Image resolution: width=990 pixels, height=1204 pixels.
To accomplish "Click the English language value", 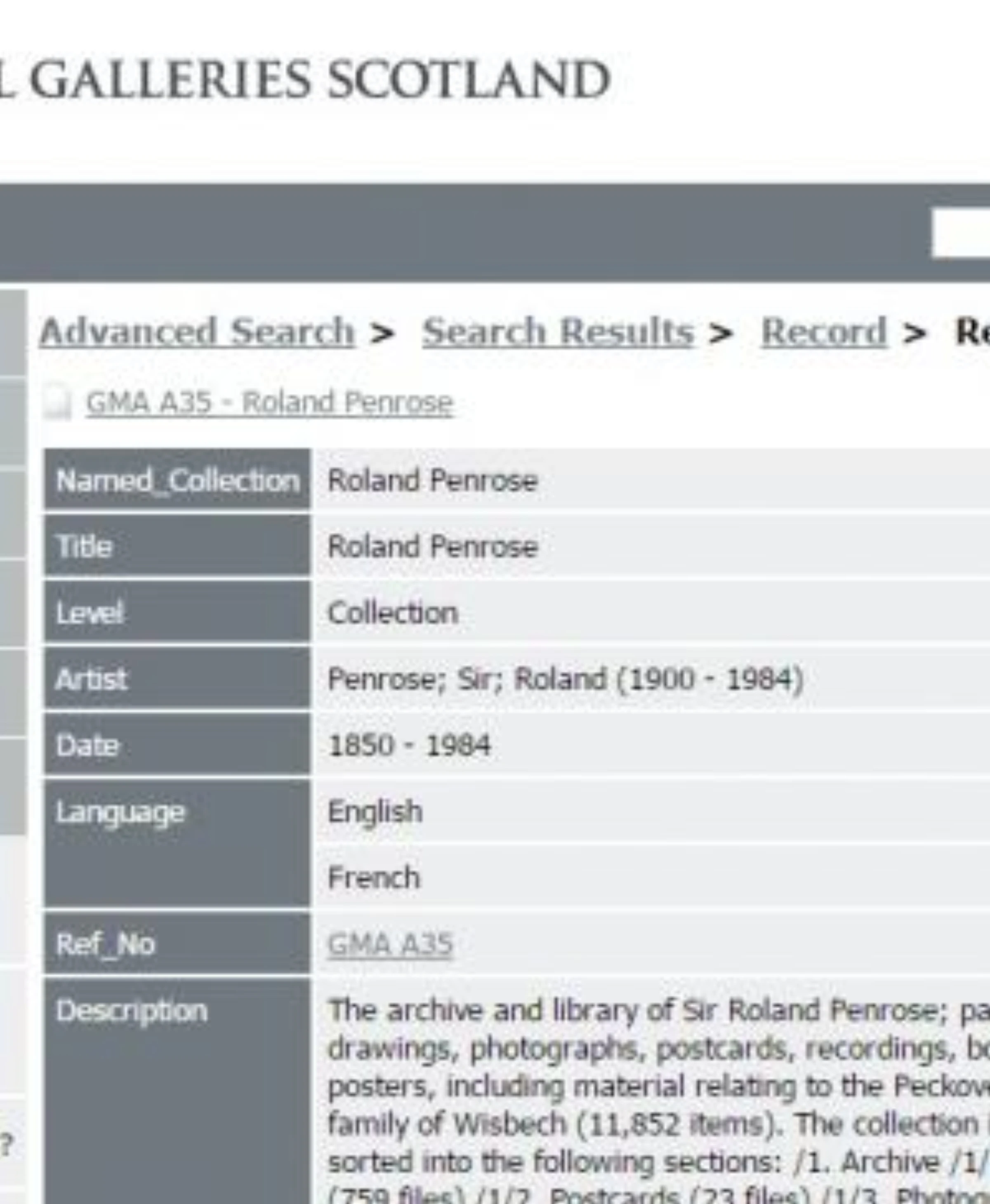I will 375,811.
